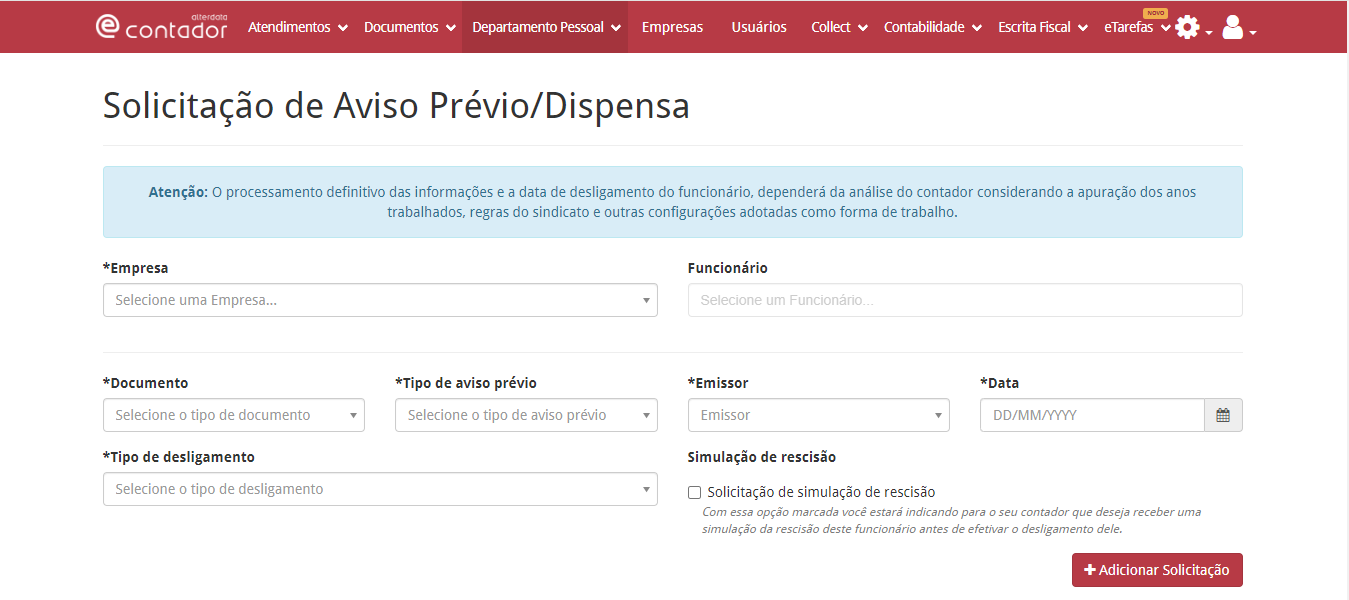Screen dimensions: 1349x600
Task: Click the page heading Solicitação de Aviso Prévio/Dispensa
Action: pos(396,105)
